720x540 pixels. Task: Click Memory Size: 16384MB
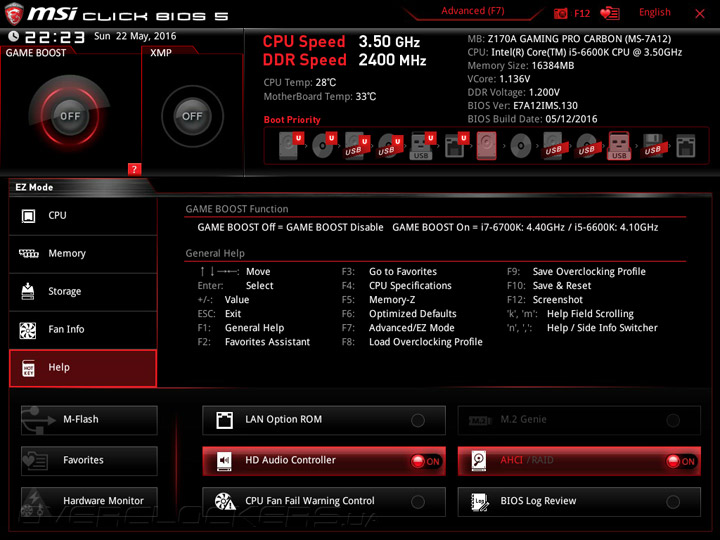[521, 66]
